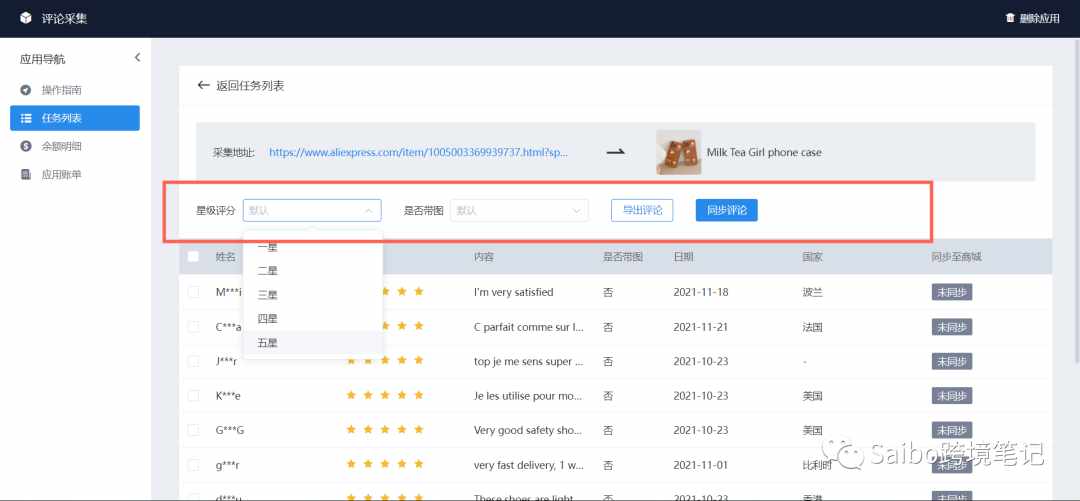Choose 三星 from the rating dropdown list
The height and width of the screenshot is (501, 1080).
coord(313,295)
